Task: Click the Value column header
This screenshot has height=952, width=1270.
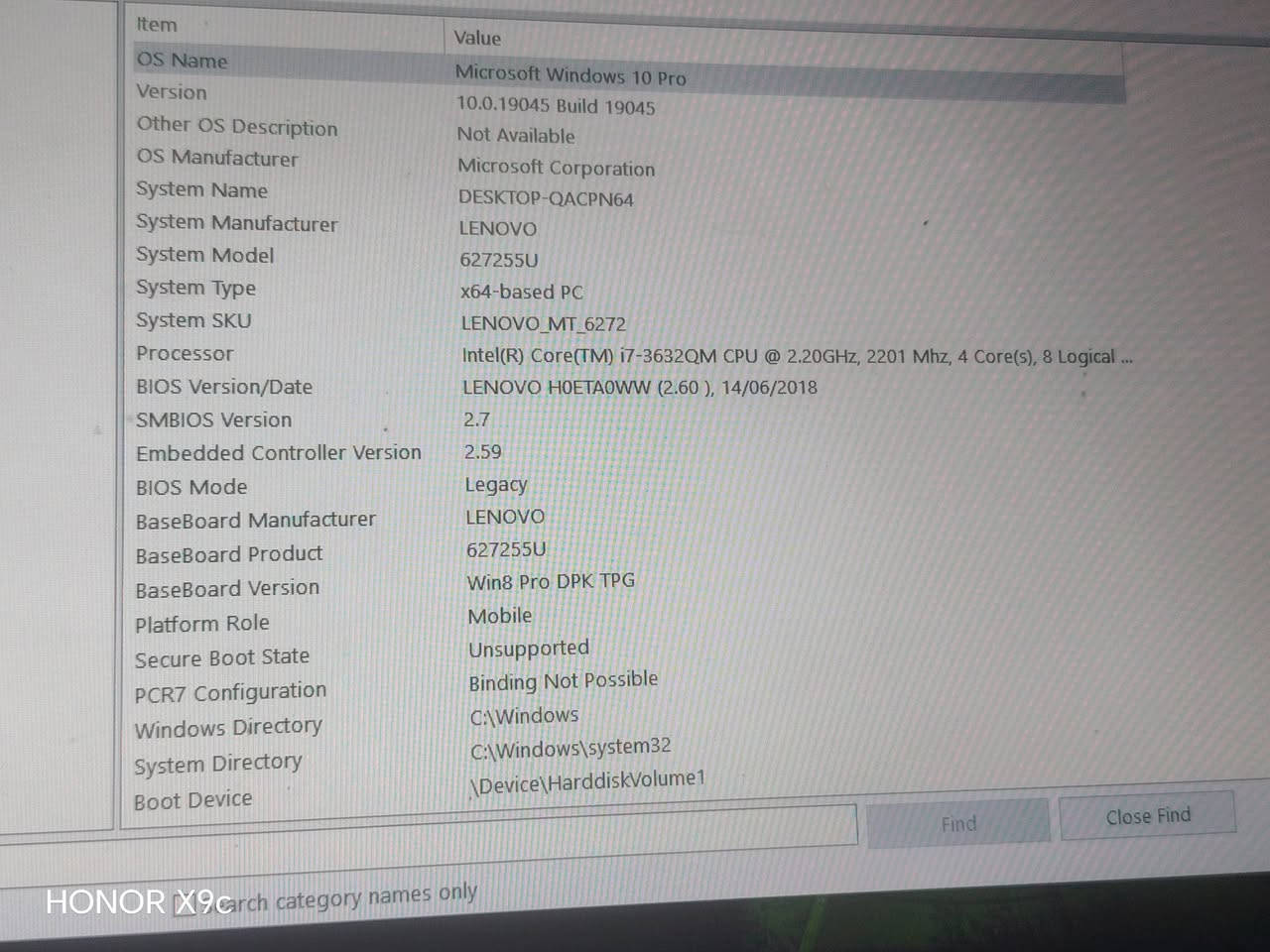Action: tap(477, 38)
